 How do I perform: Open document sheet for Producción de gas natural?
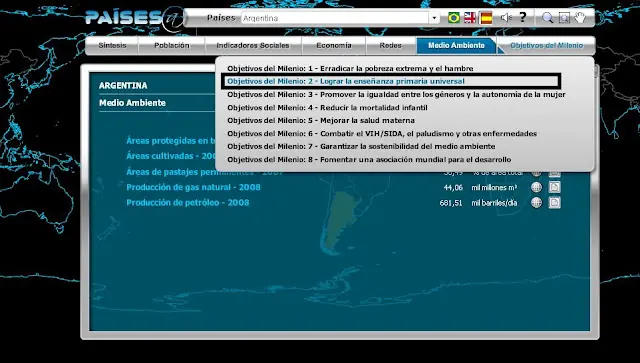(x=554, y=187)
